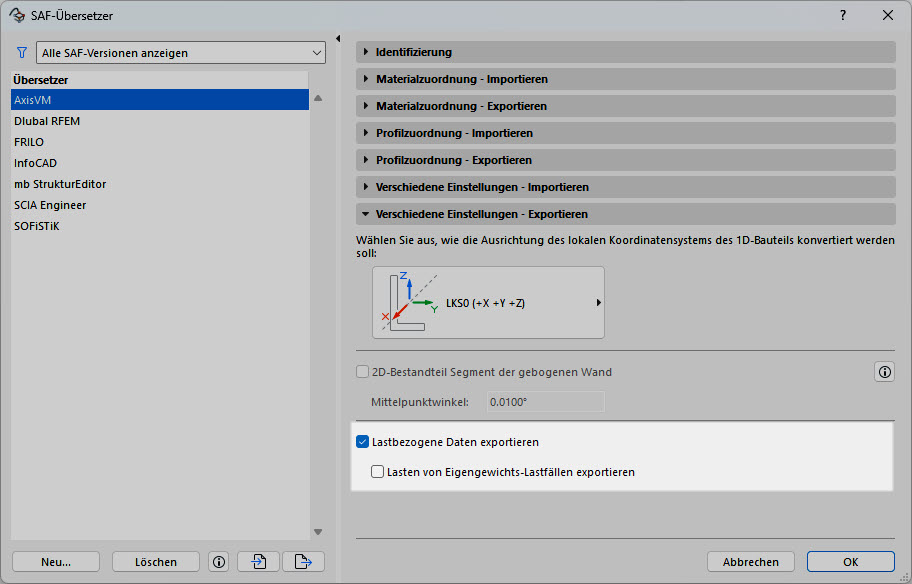Expand Materialzuordnung - Exportieren section

(626, 106)
